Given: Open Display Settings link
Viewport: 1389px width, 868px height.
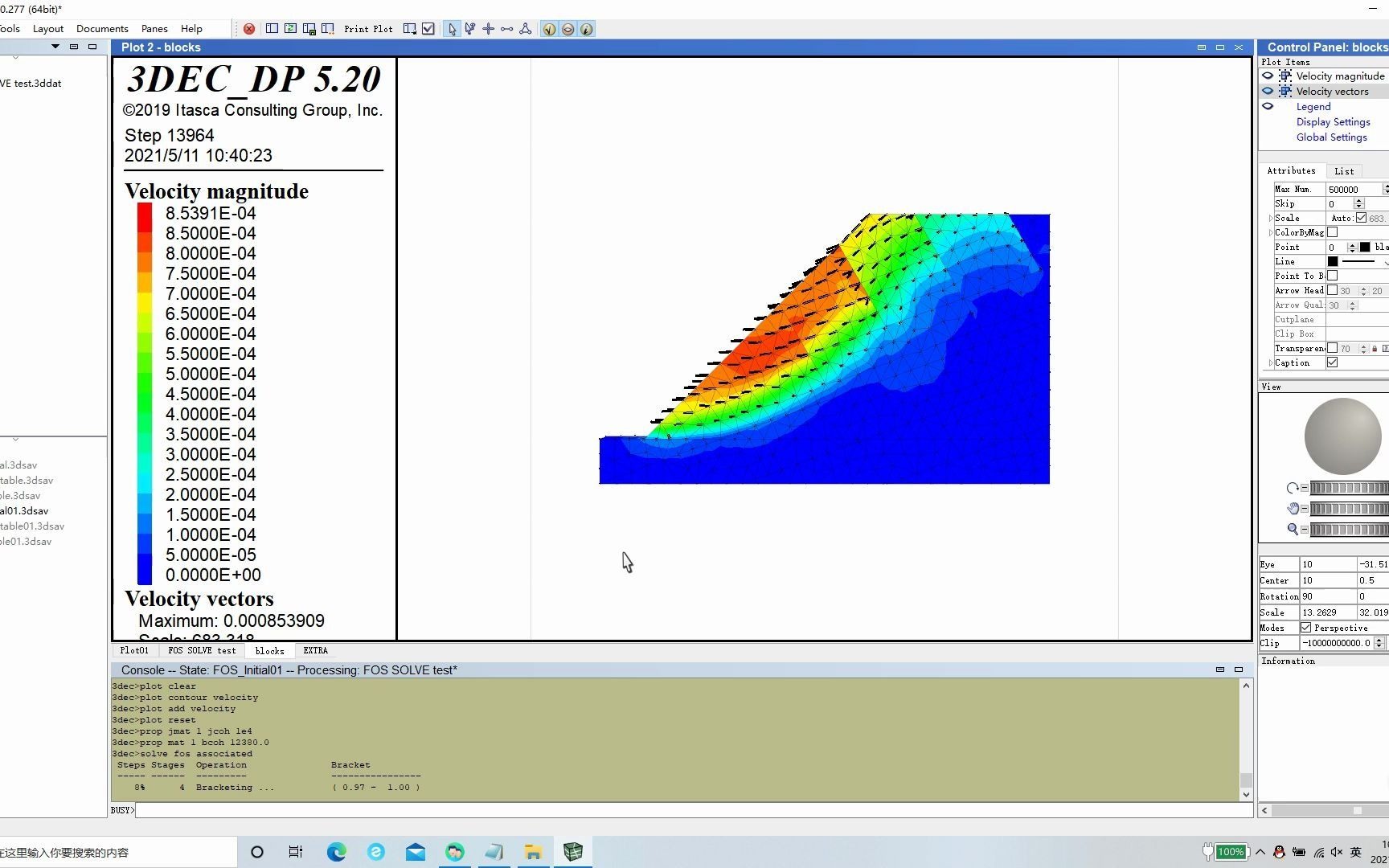Looking at the screenshot, I should [1333, 122].
